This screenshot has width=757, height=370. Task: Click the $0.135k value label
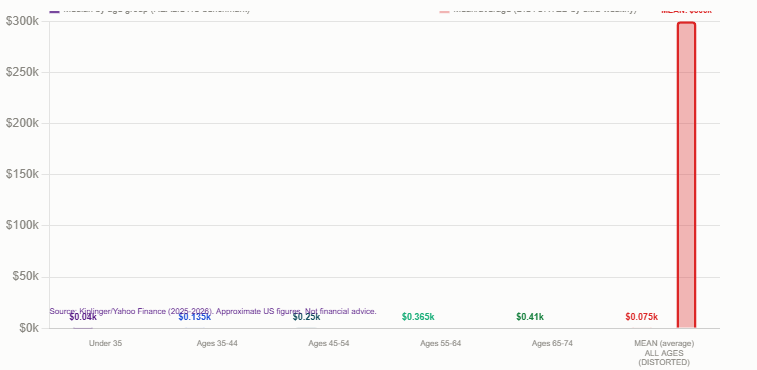pyautogui.click(x=195, y=317)
